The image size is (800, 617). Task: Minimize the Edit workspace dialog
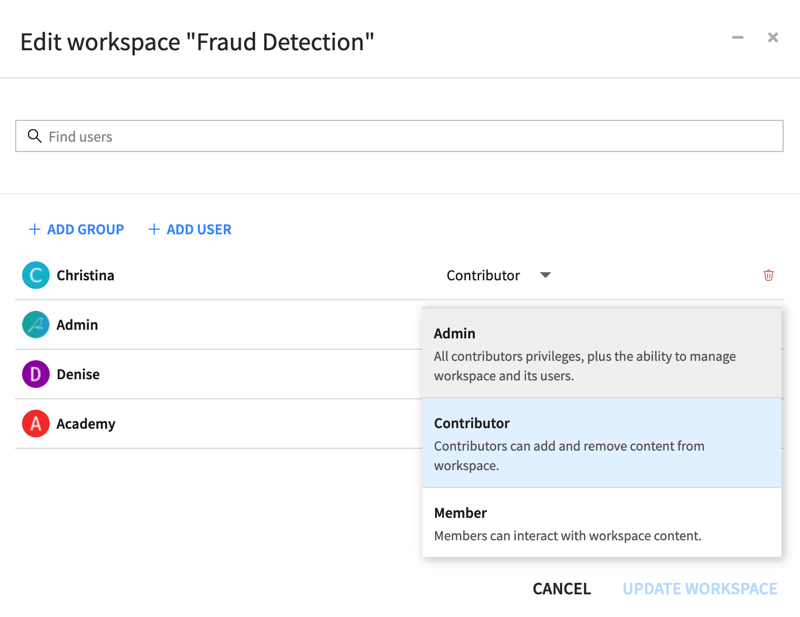(738, 38)
